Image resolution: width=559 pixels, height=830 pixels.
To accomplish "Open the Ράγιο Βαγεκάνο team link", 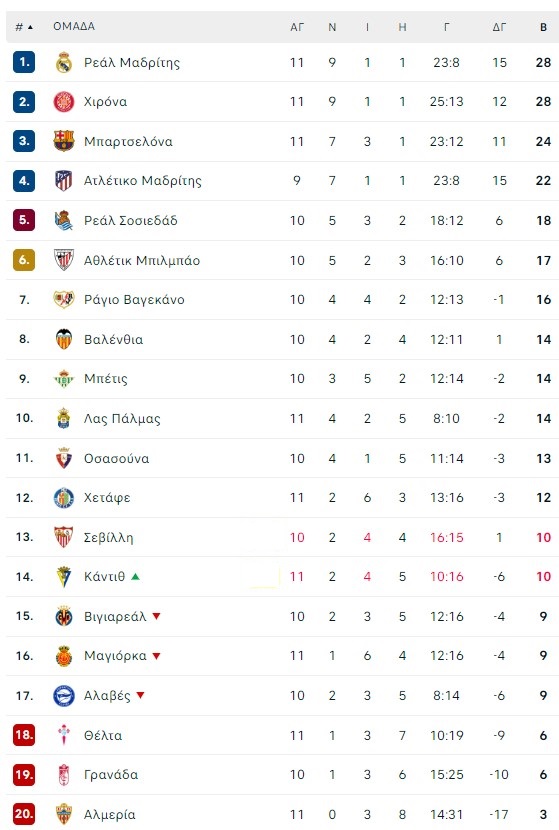I will [x=134, y=300].
